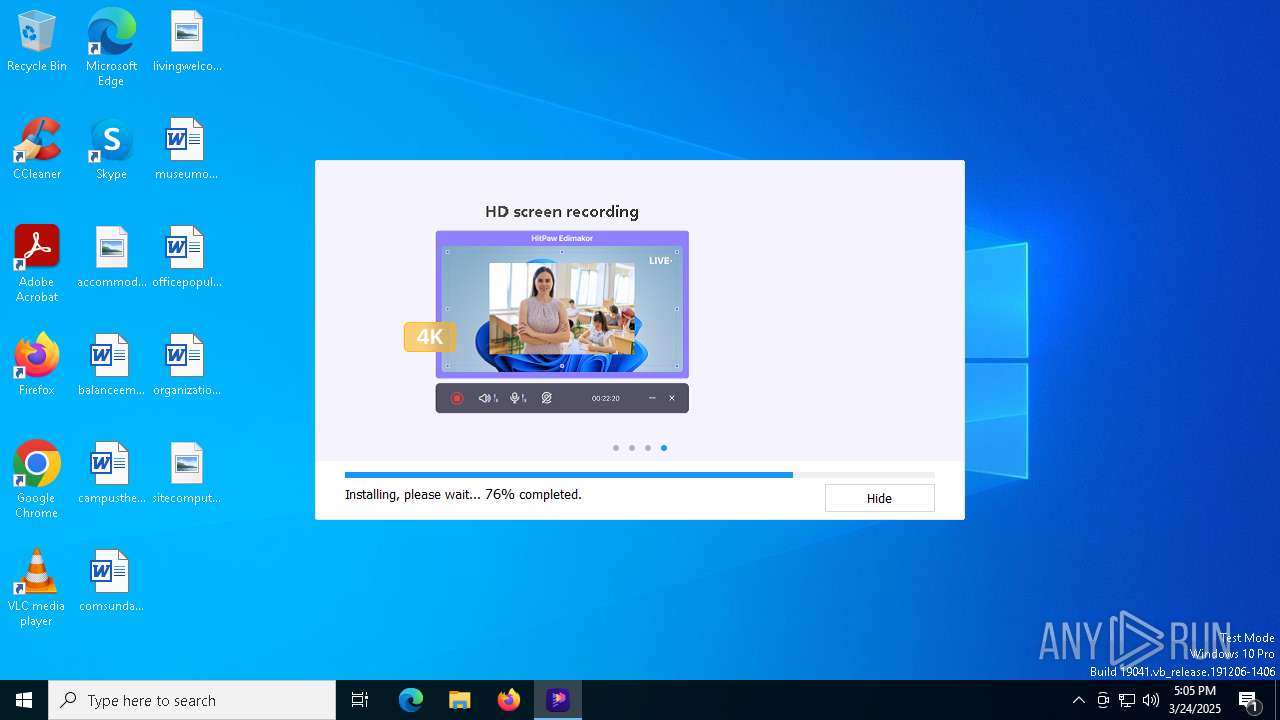
Task: Click the 'HD screen recording' heading
Action: click(x=562, y=211)
